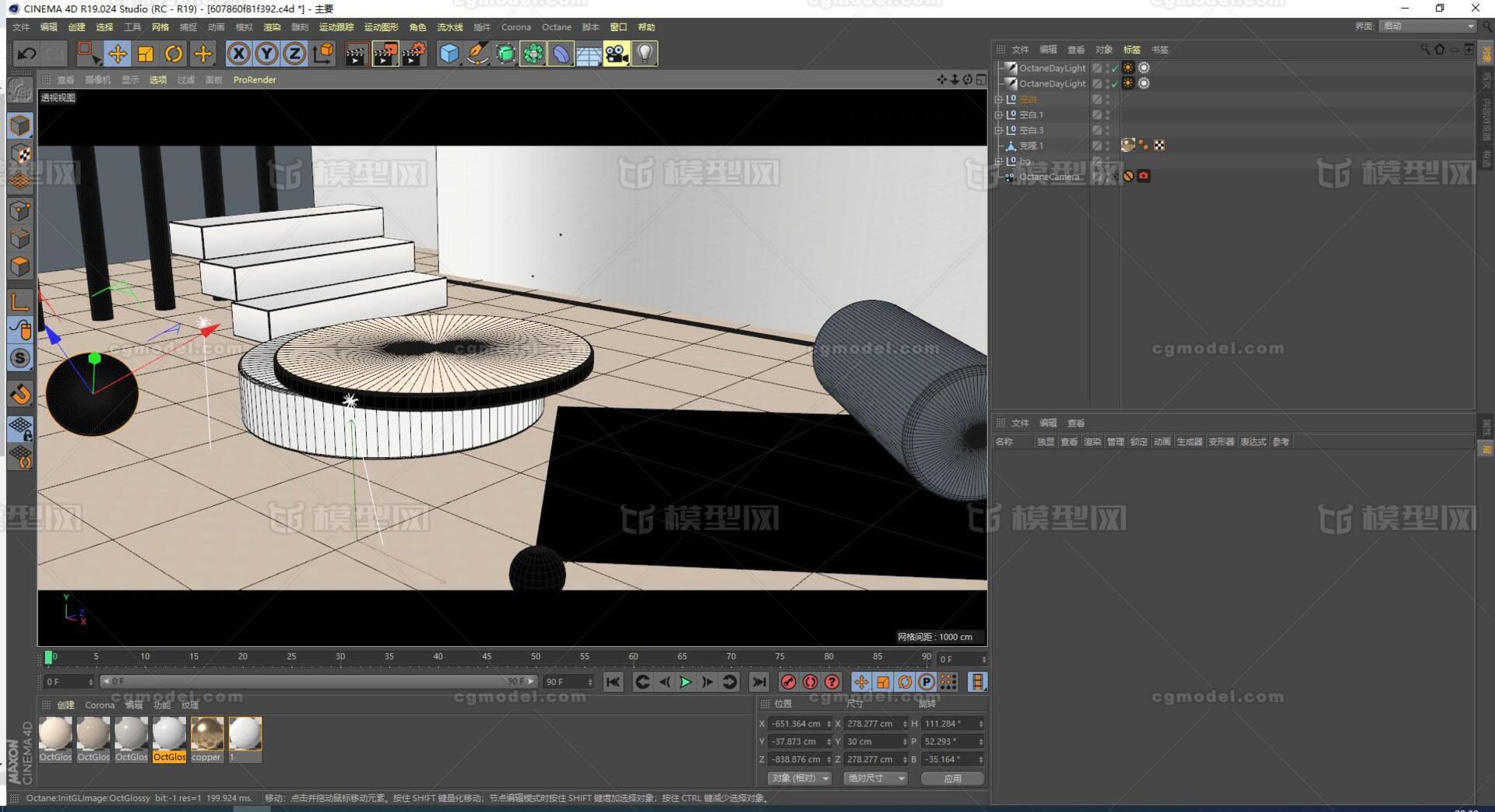This screenshot has width=1495, height=812.
Task: Toggle the Z axis lock
Action: tap(294, 54)
